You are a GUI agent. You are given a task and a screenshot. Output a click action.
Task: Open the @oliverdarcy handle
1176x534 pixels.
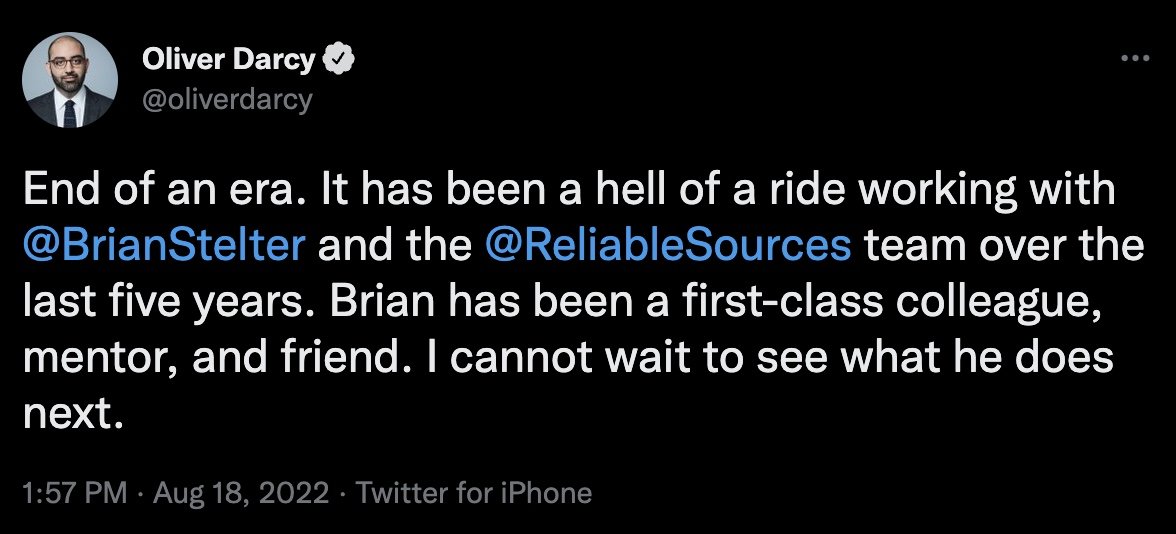pos(228,99)
